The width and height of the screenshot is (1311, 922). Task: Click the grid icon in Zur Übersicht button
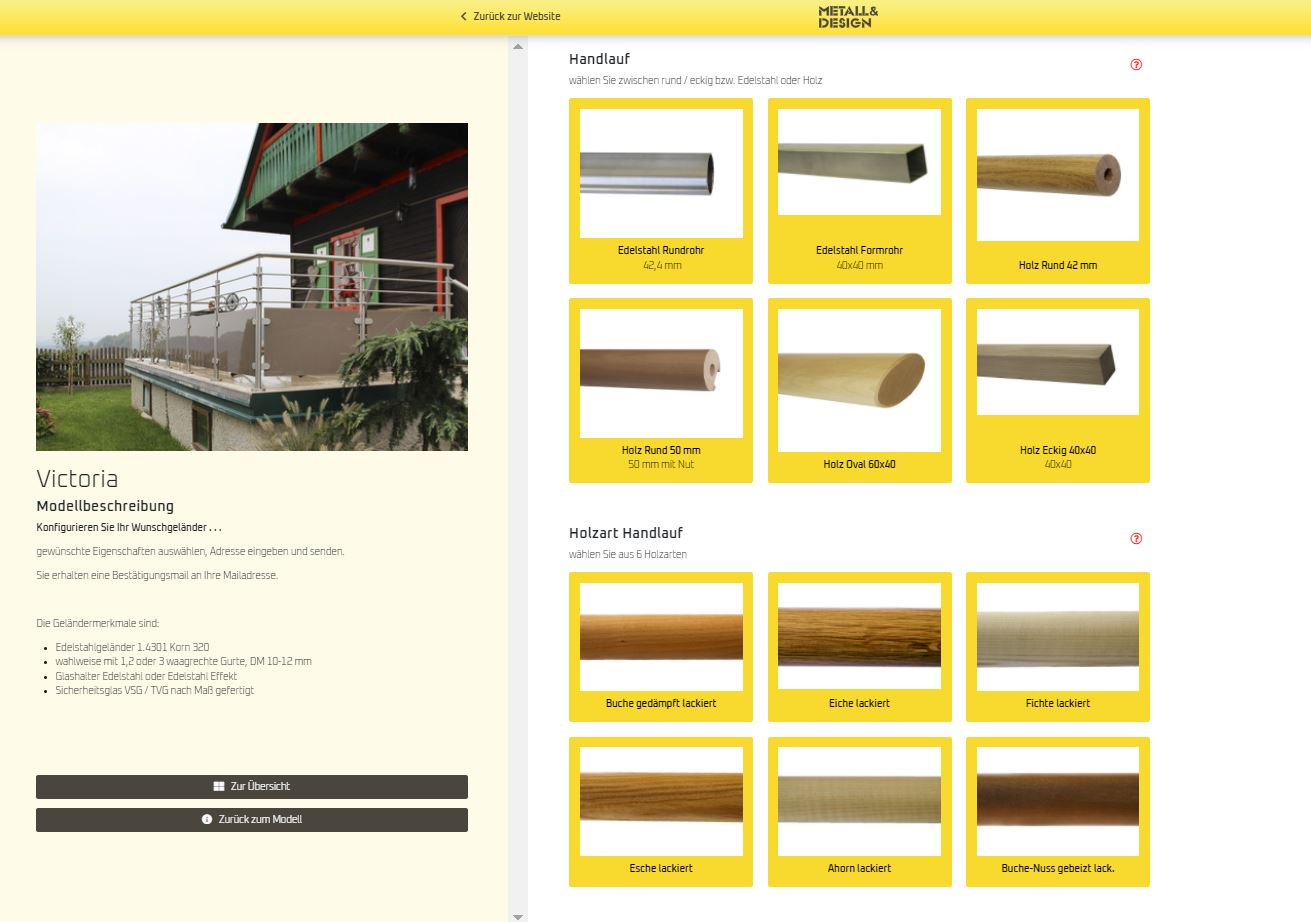[x=219, y=787]
